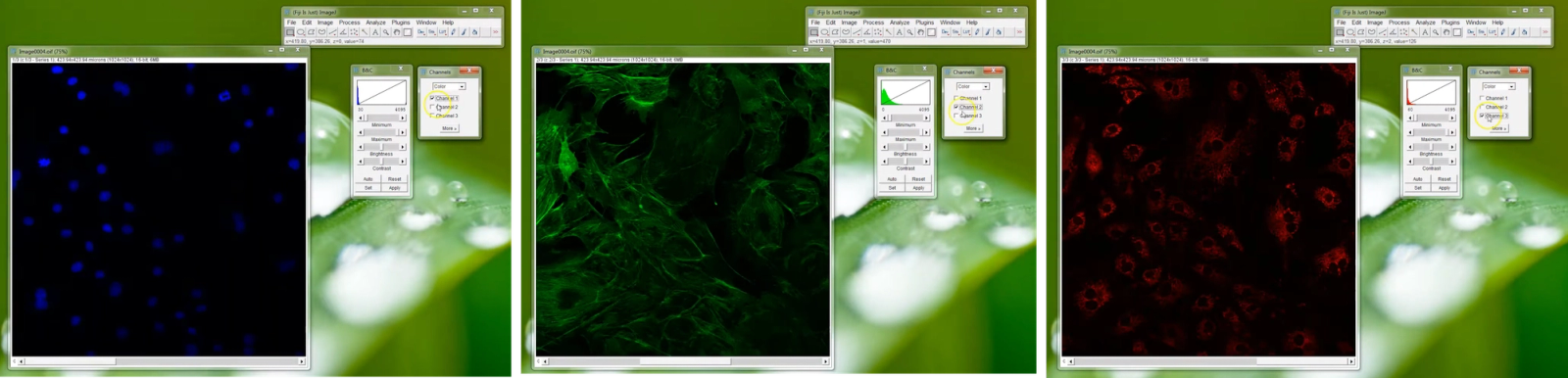Screen dimensions: 1568x378
Task: Click Apply button in red-image panel B&C window
Action: (1445, 188)
